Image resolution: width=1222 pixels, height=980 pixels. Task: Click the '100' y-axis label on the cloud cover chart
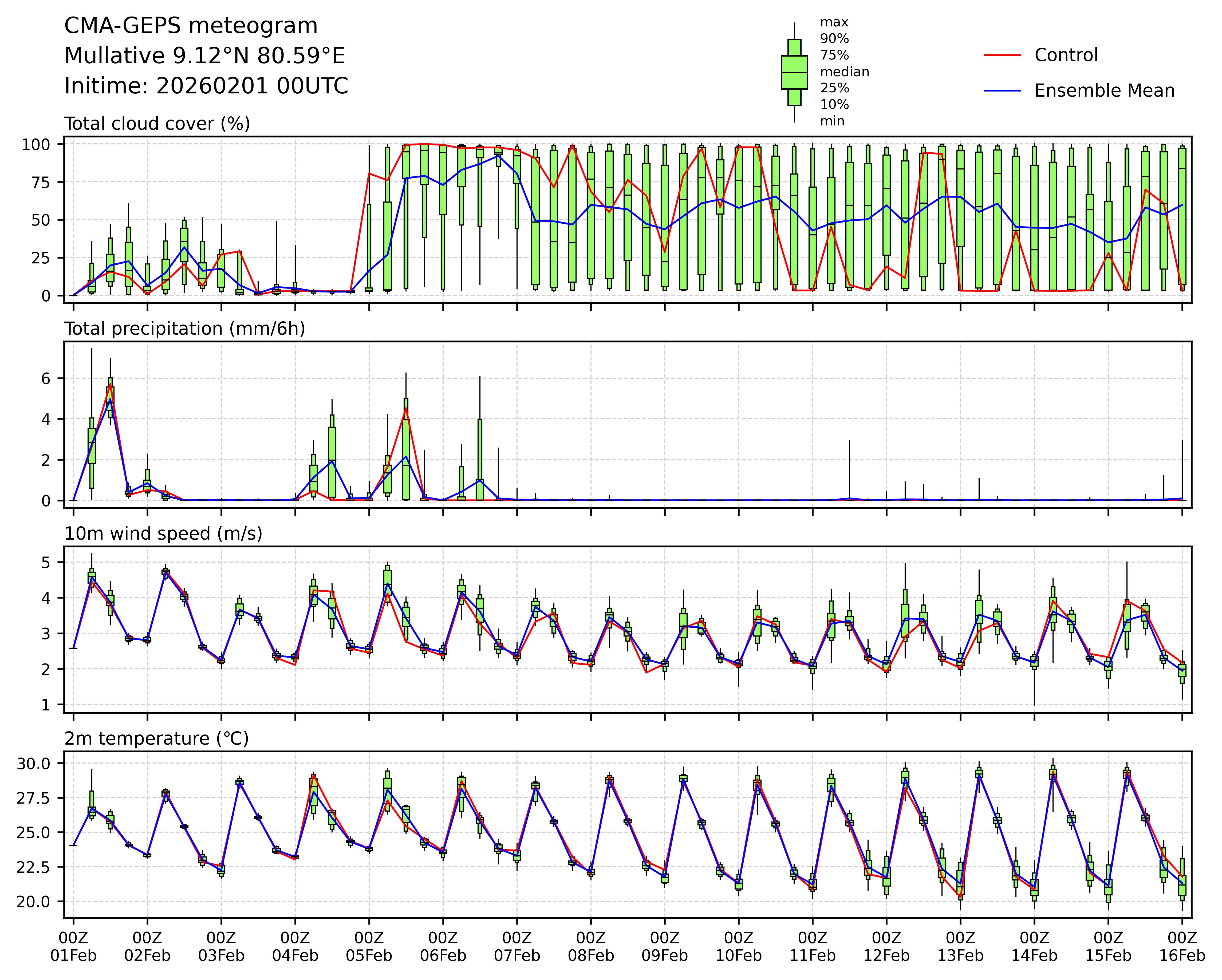[36, 145]
